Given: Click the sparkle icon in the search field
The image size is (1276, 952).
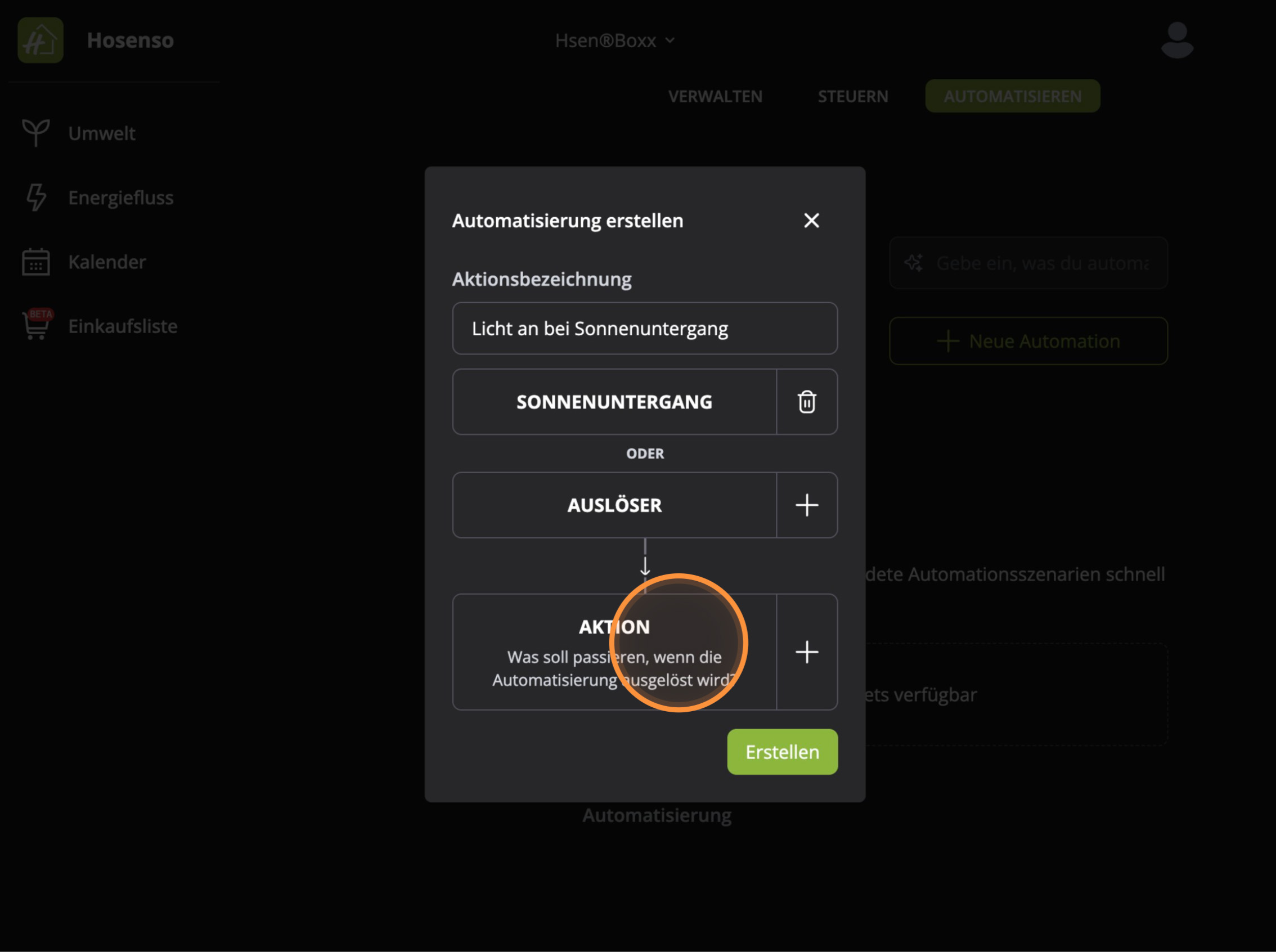Looking at the screenshot, I should click(915, 263).
